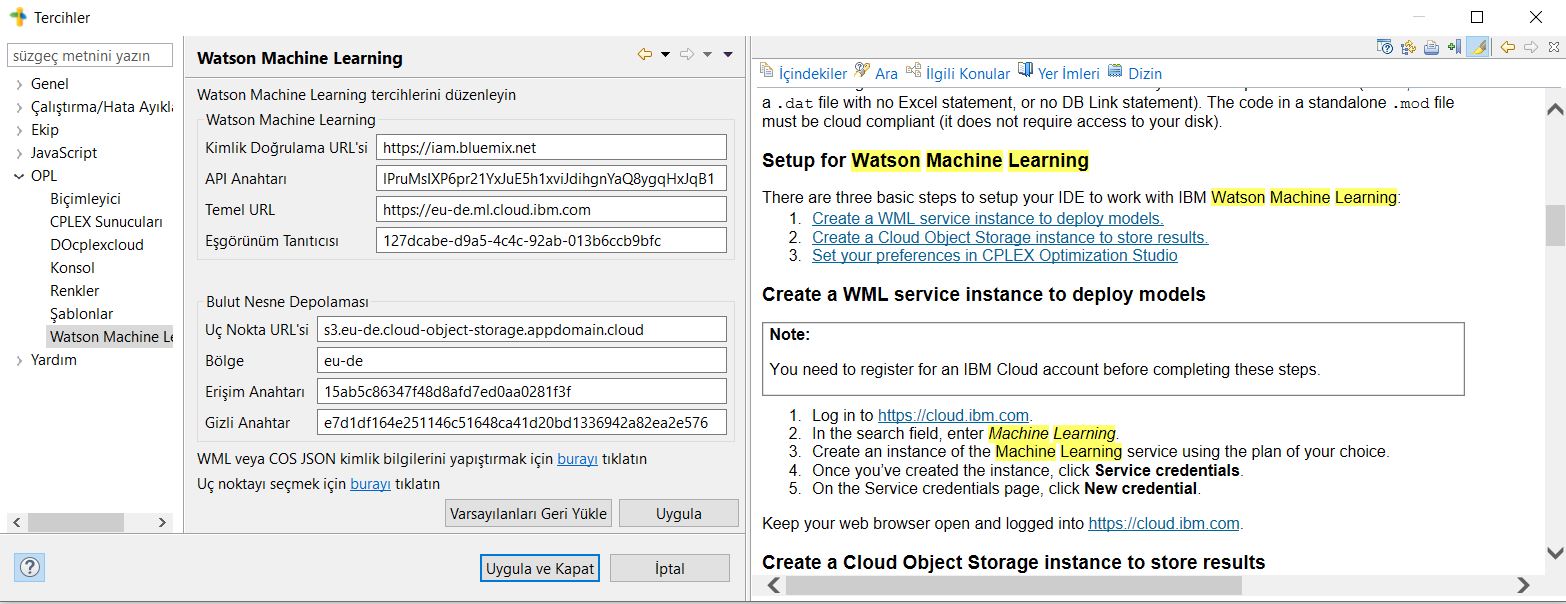Open the forward history dropdown arrow

(x=707, y=55)
